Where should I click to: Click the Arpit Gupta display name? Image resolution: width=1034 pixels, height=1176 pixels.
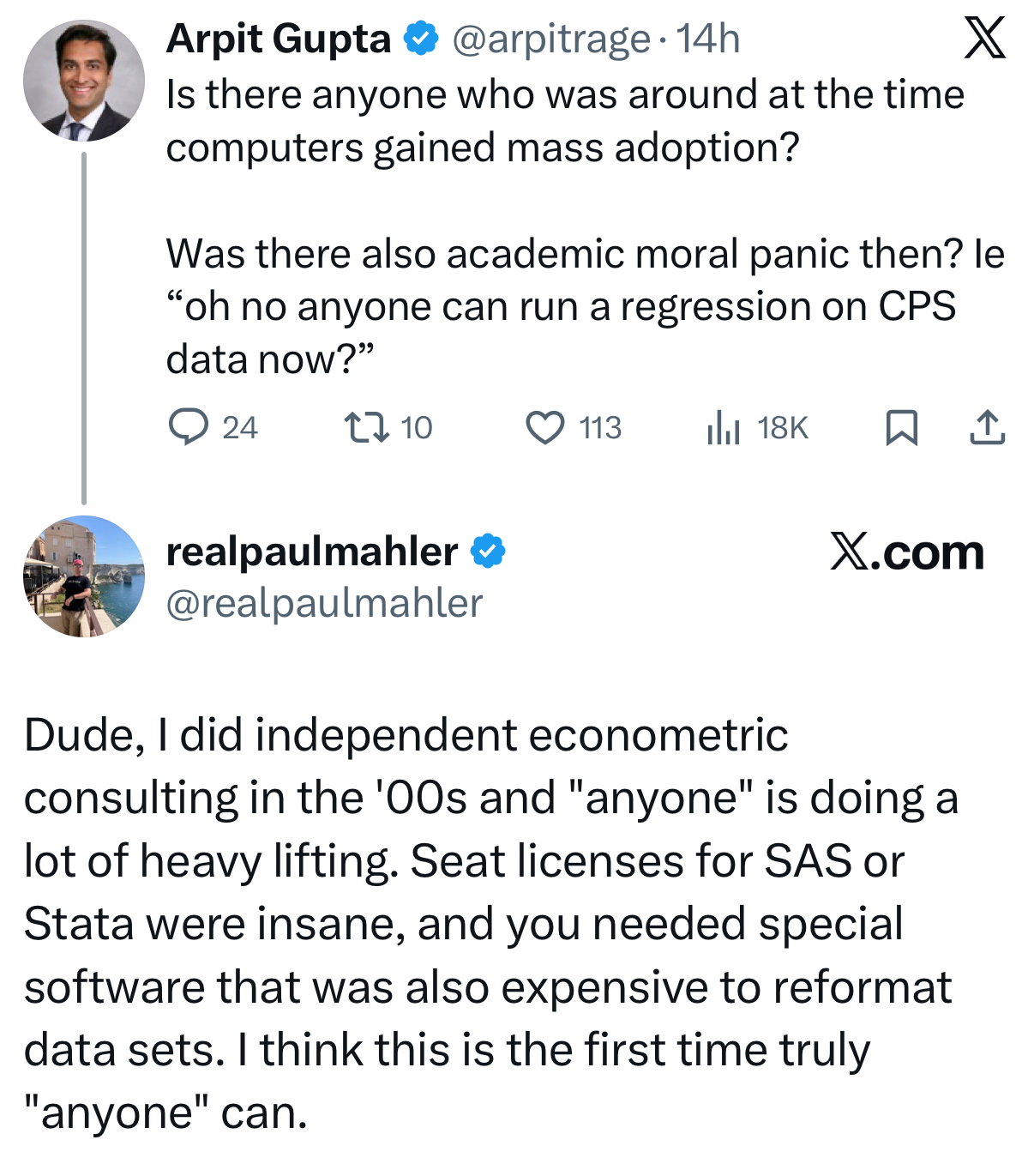279,39
